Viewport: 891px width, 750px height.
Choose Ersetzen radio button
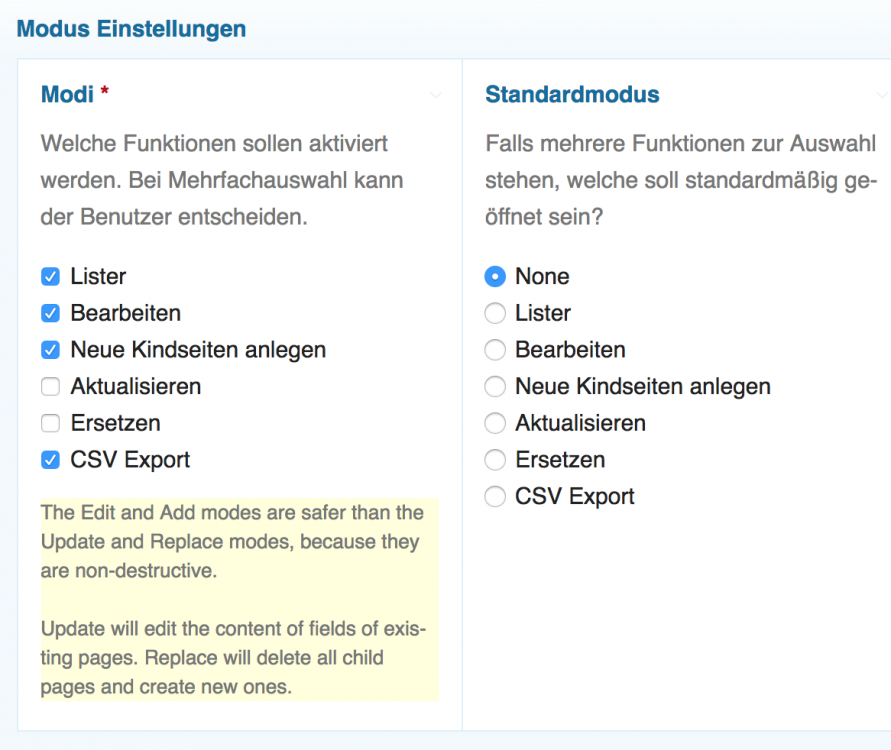[x=495, y=460]
